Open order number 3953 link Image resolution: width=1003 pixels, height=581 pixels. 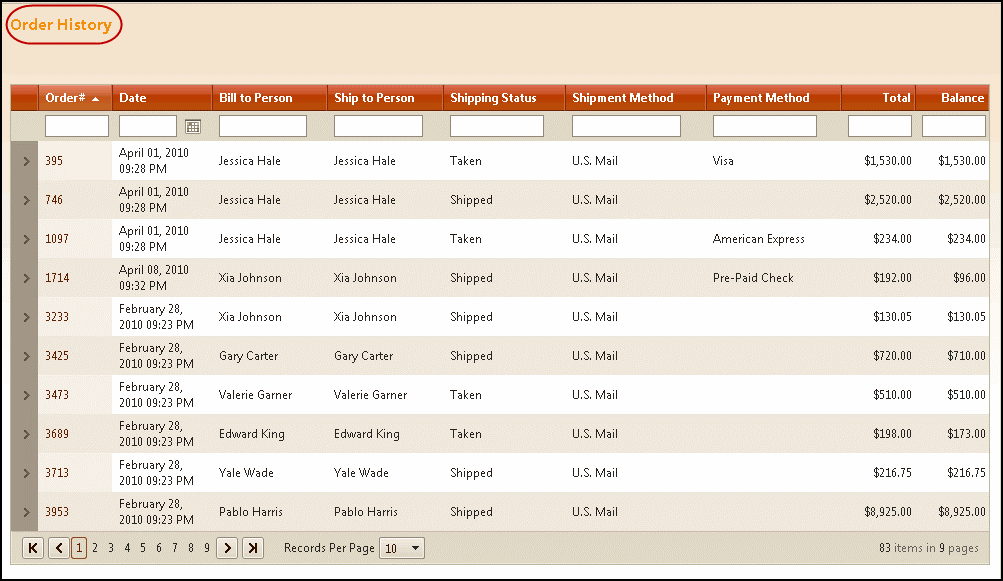tap(56, 512)
